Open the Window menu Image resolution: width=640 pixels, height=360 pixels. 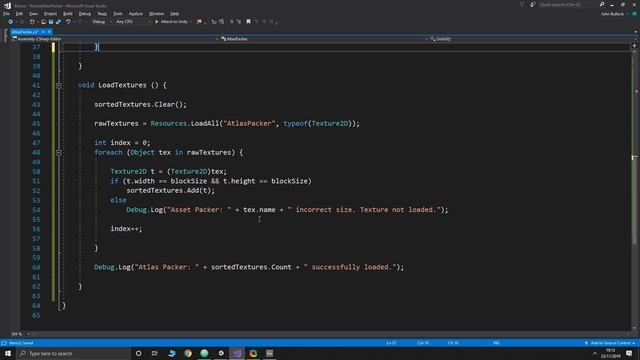[x=156, y=14]
